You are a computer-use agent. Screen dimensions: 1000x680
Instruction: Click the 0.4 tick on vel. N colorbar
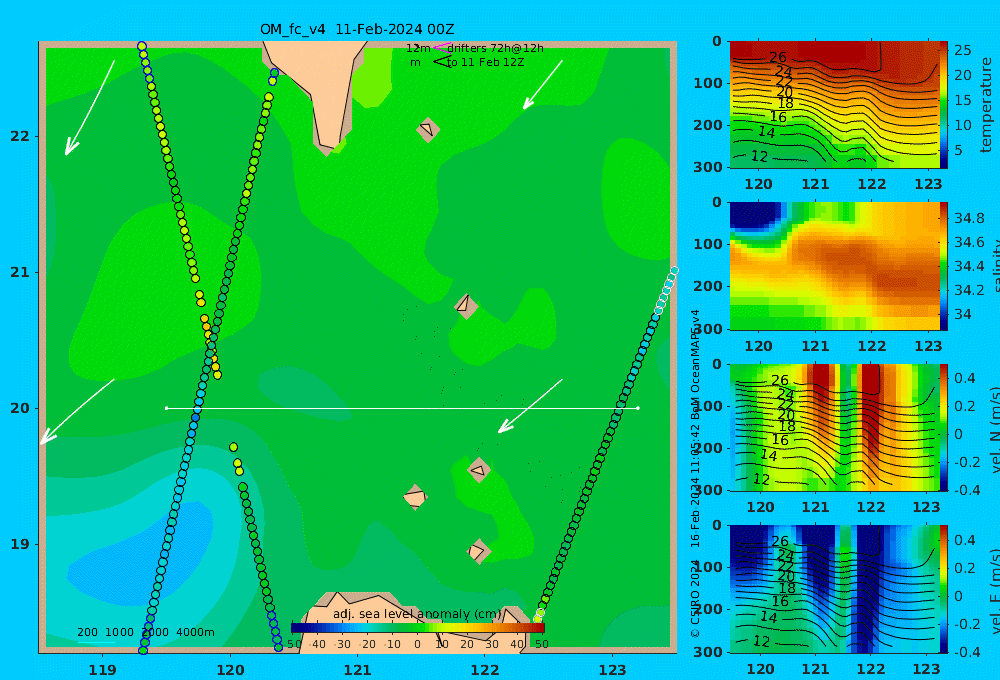point(965,378)
